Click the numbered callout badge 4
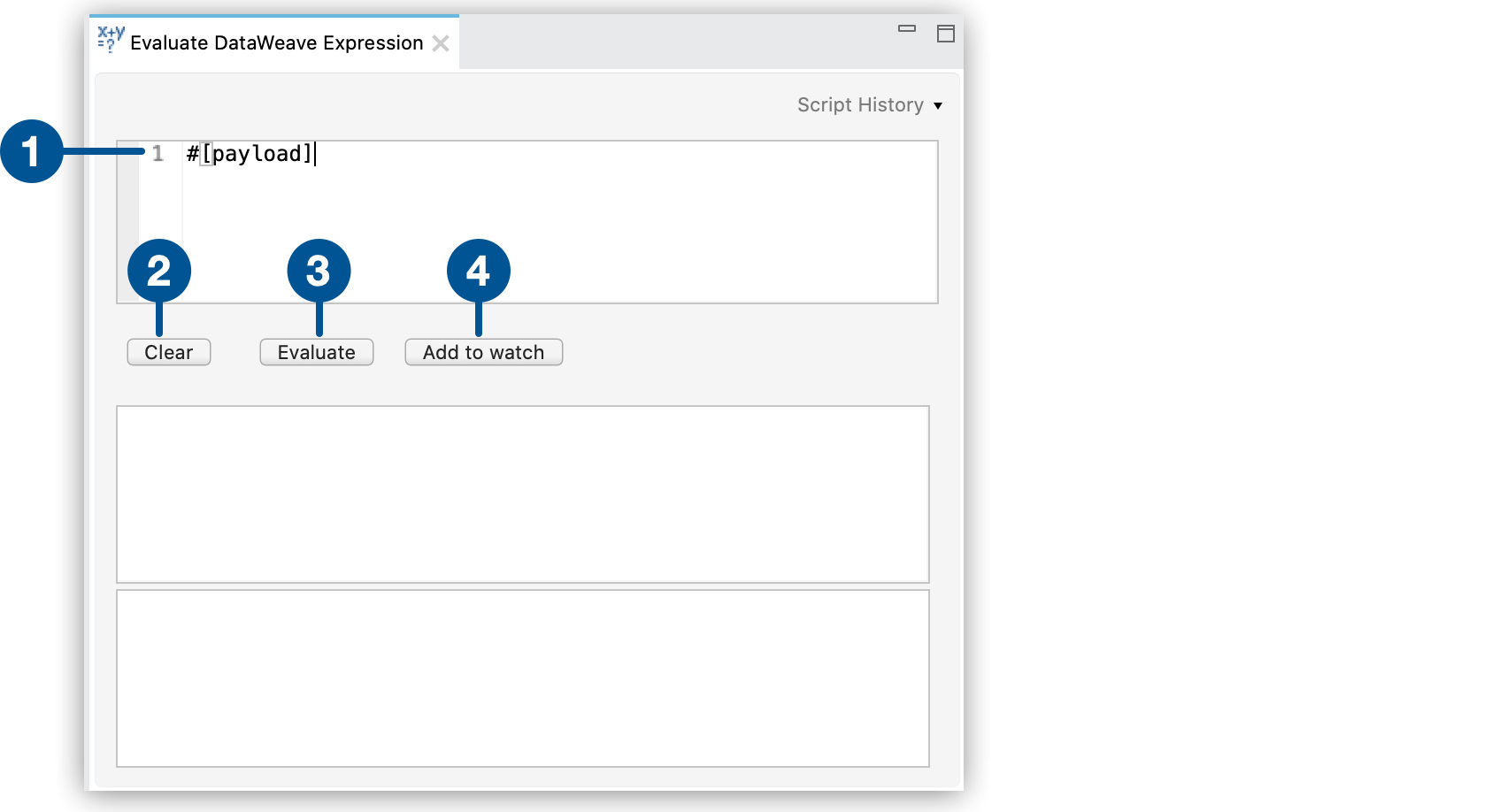Viewport: 1499px width, 812px height. (479, 271)
